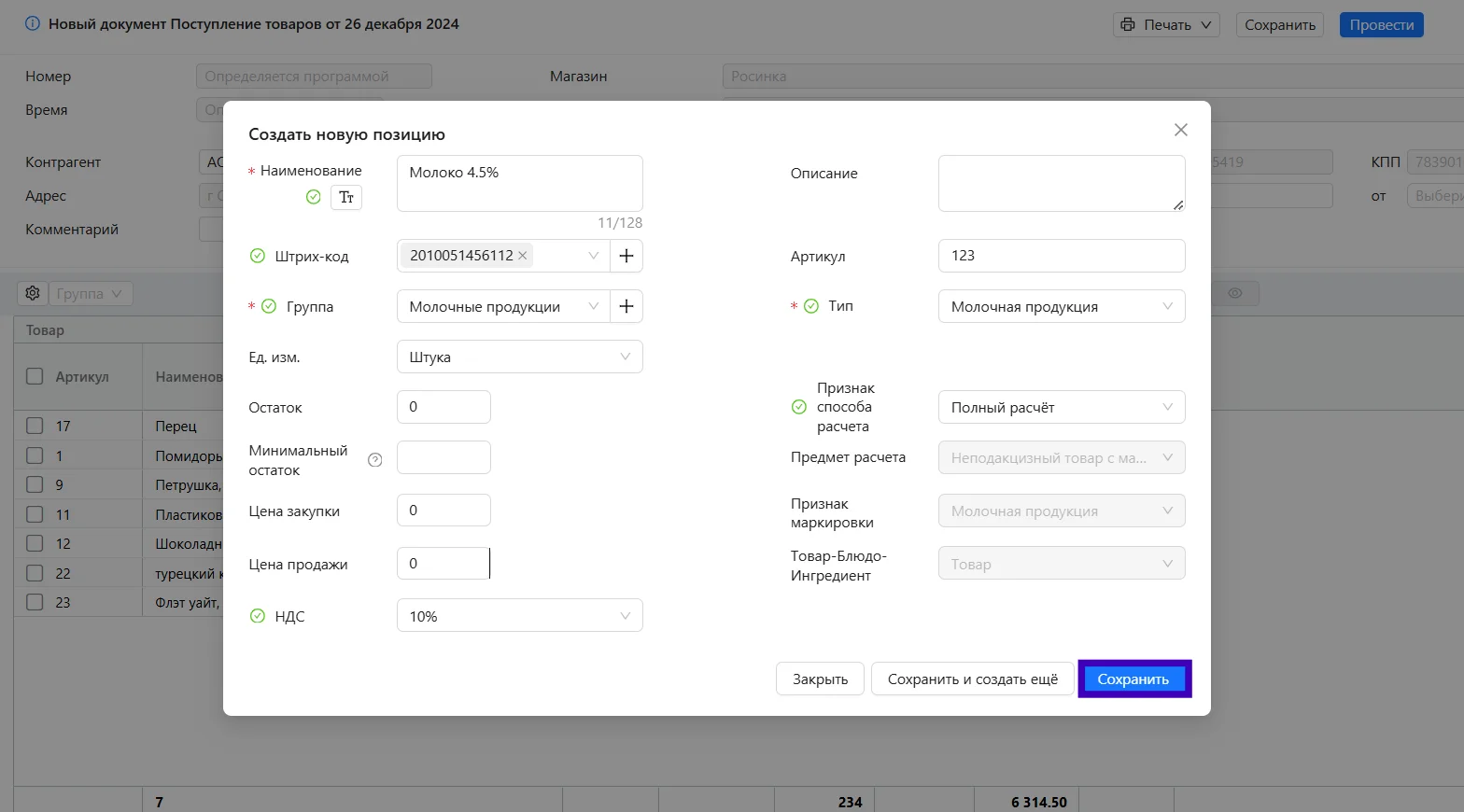1464x812 pixels.
Task: Open Признак способа расчета dropdown Полный расчёт
Action: pyautogui.click(x=1062, y=407)
